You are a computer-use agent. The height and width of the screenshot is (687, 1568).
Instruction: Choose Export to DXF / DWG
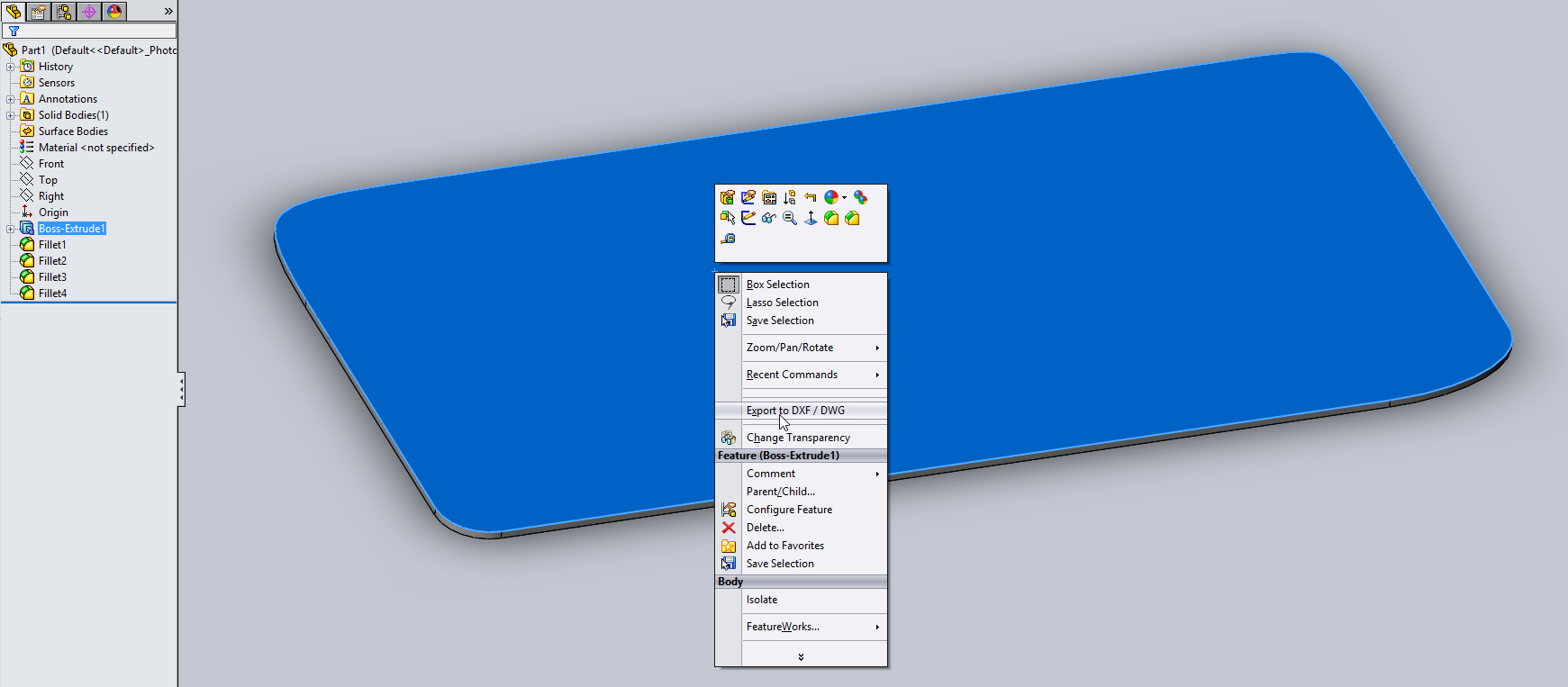795,411
